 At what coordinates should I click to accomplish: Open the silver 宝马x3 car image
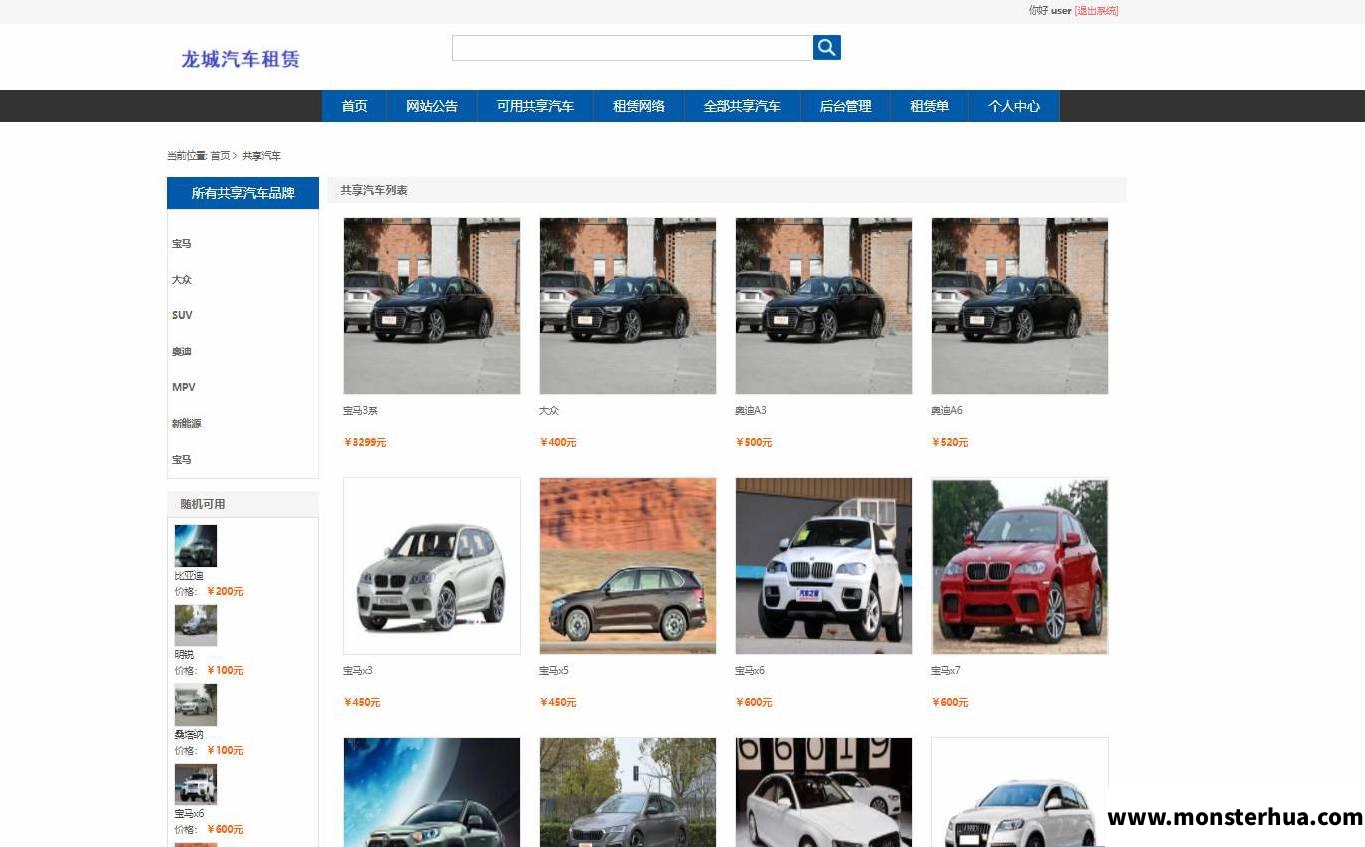432,566
